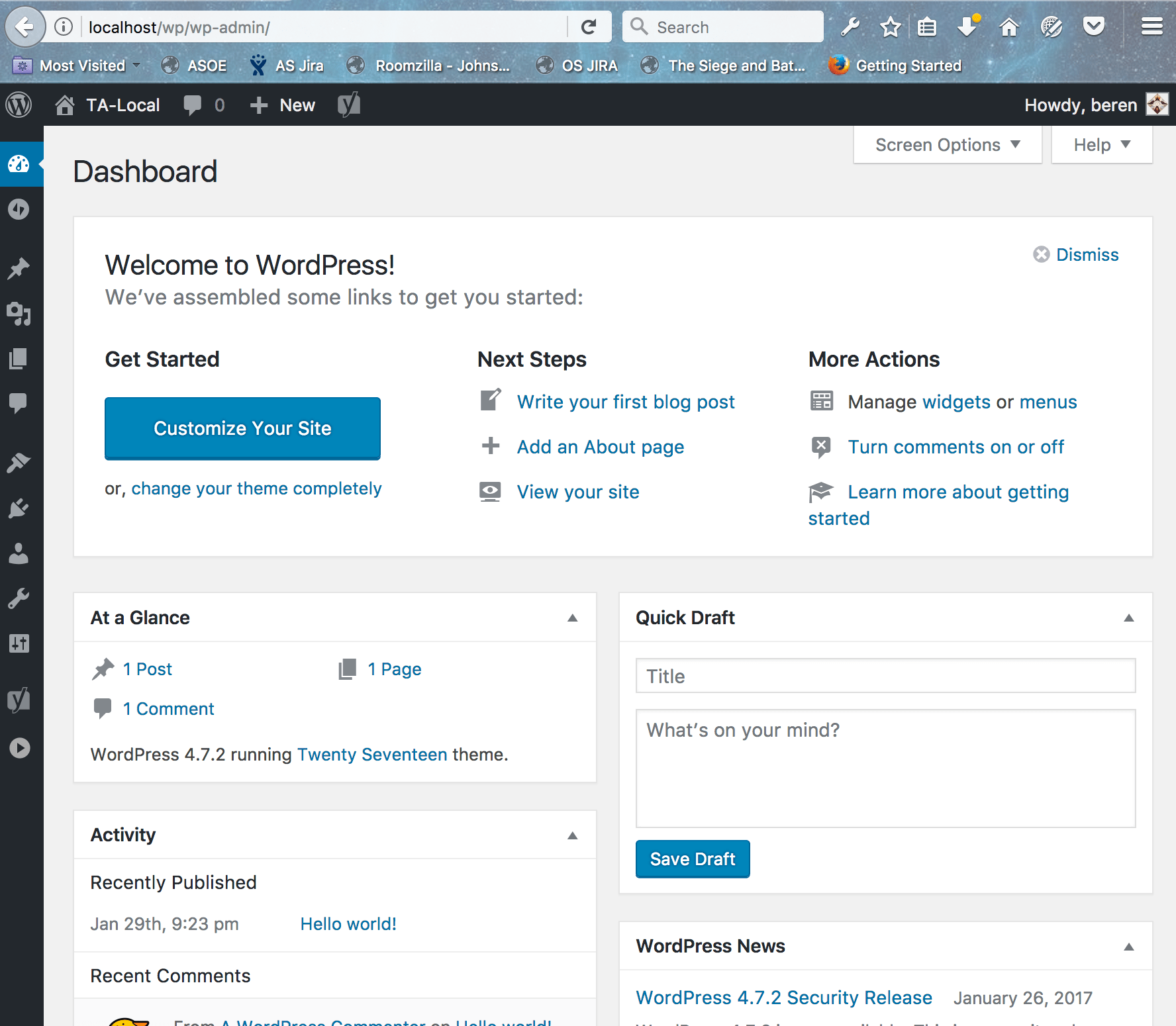Open the Dashboard panel icon in sidebar

pyautogui.click(x=19, y=164)
